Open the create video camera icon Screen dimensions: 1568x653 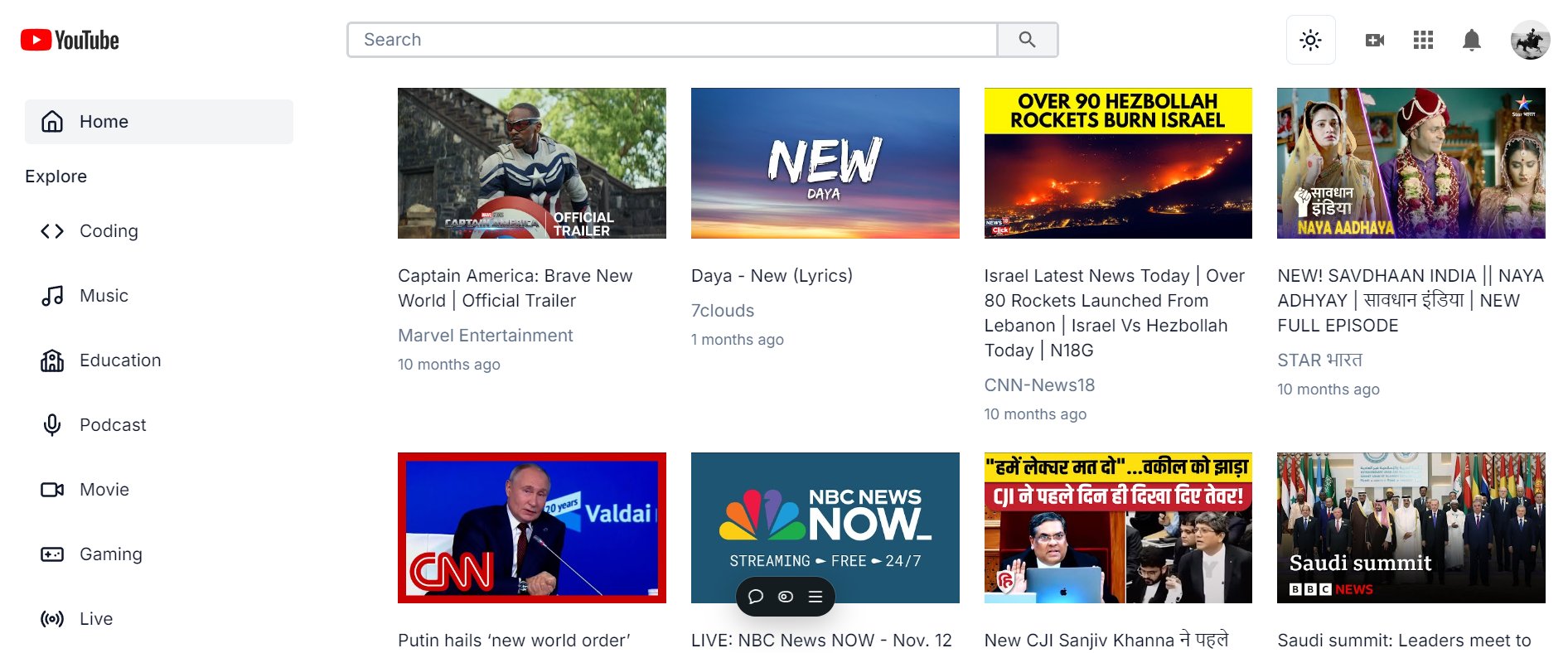tap(1374, 40)
